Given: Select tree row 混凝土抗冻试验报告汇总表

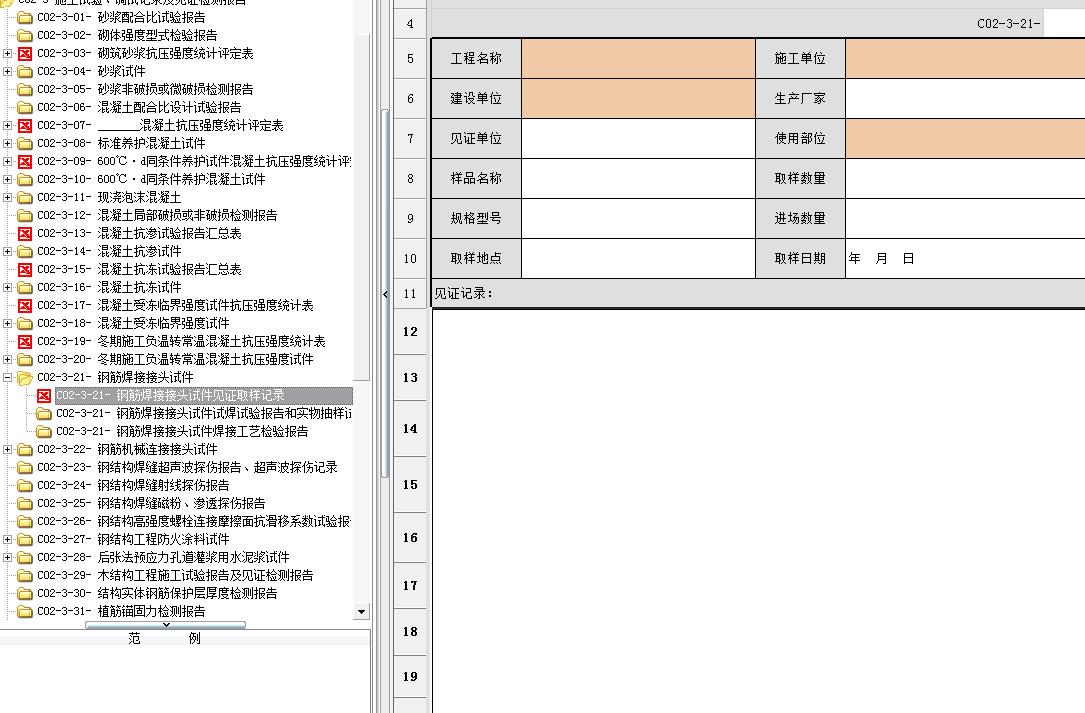Looking at the screenshot, I should tap(139, 270).
